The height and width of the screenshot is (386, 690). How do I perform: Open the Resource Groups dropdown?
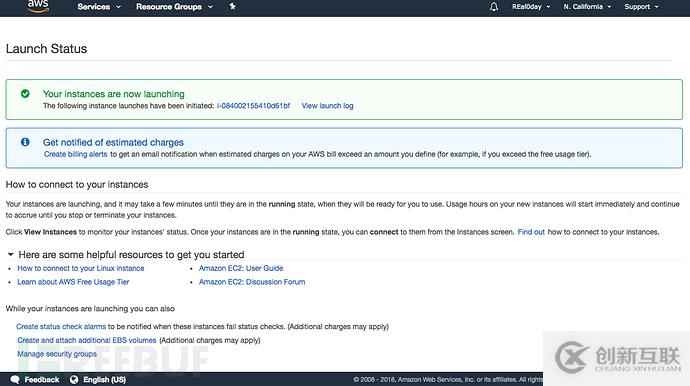point(174,7)
